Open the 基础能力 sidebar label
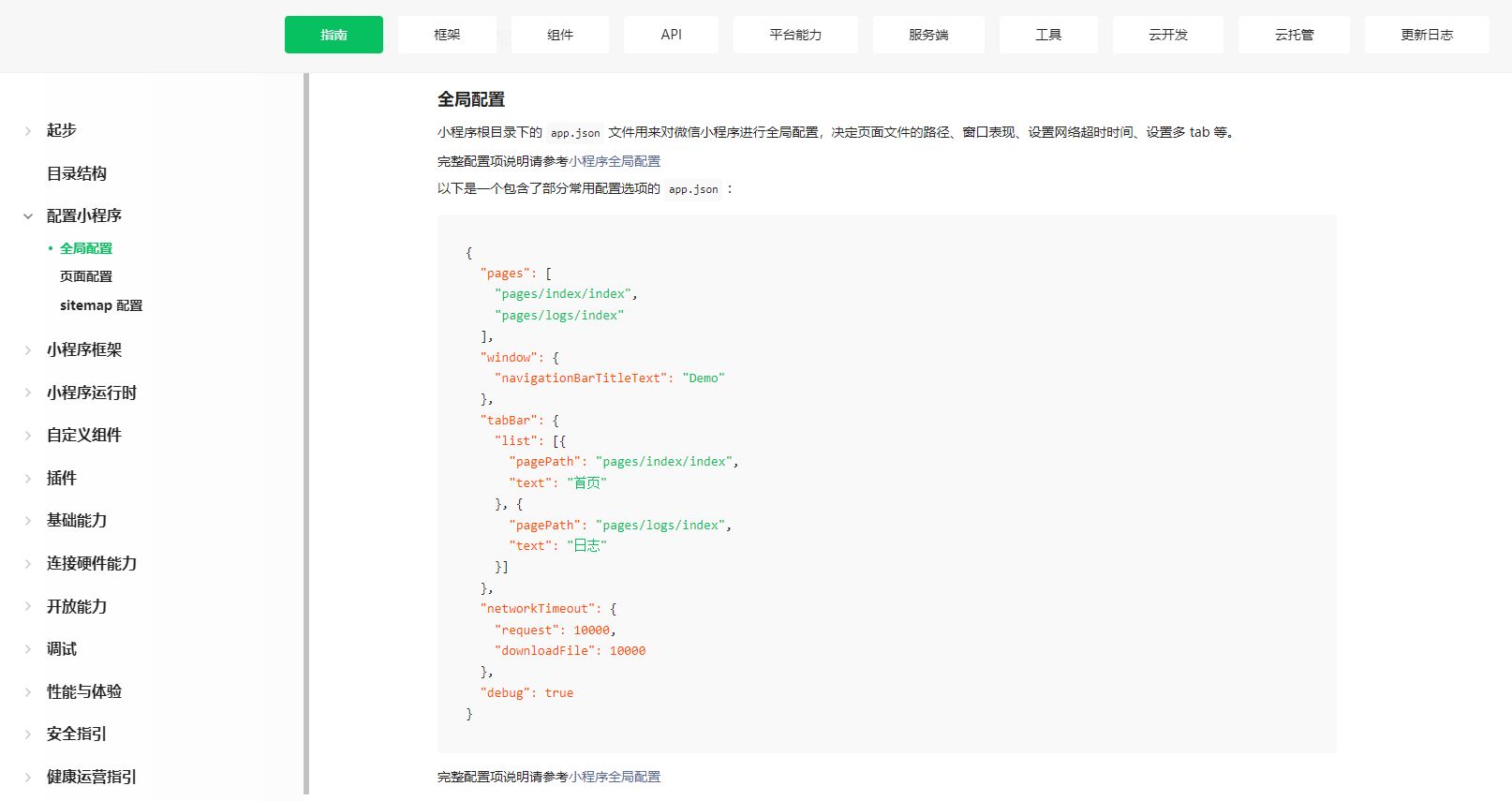This screenshot has width=1512, height=801. 77,520
